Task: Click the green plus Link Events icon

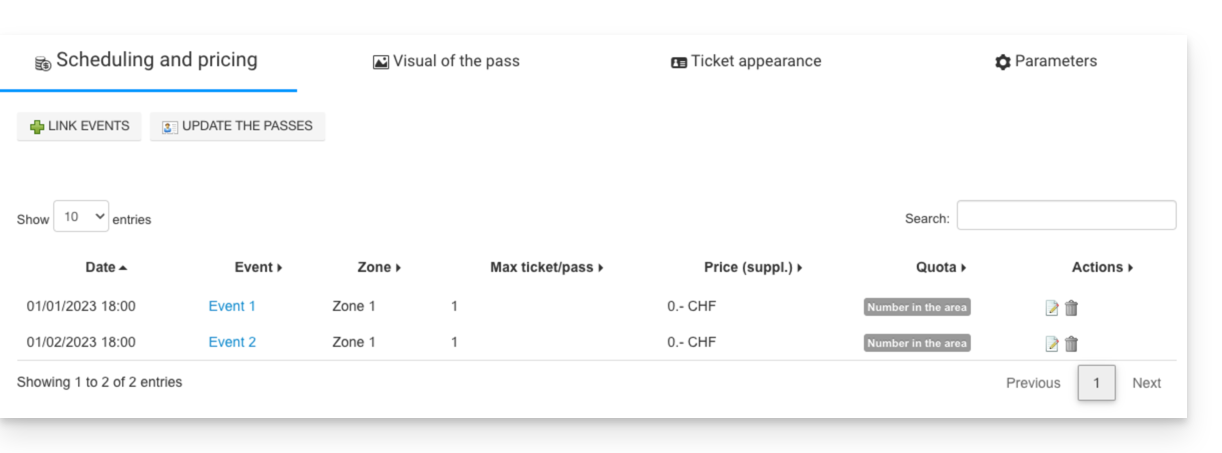Action: [37, 127]
